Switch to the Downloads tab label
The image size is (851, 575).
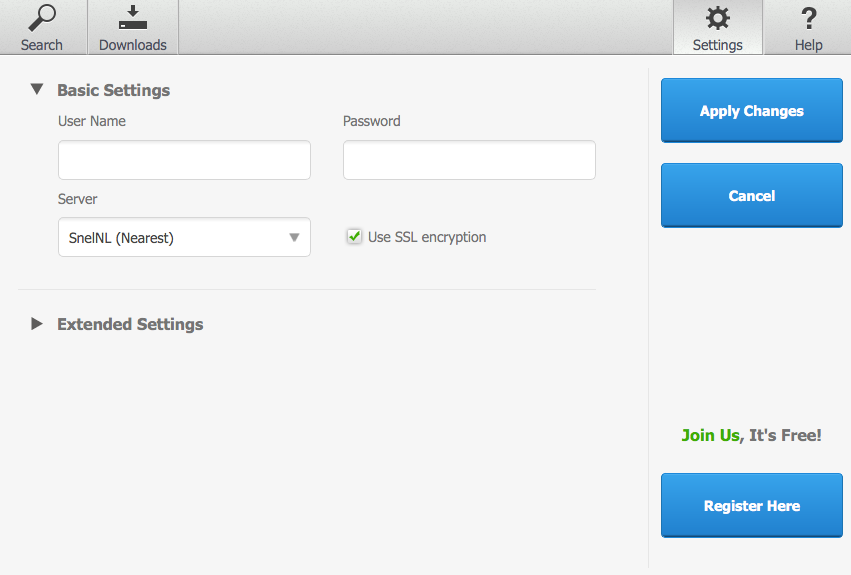pos(133,45)
